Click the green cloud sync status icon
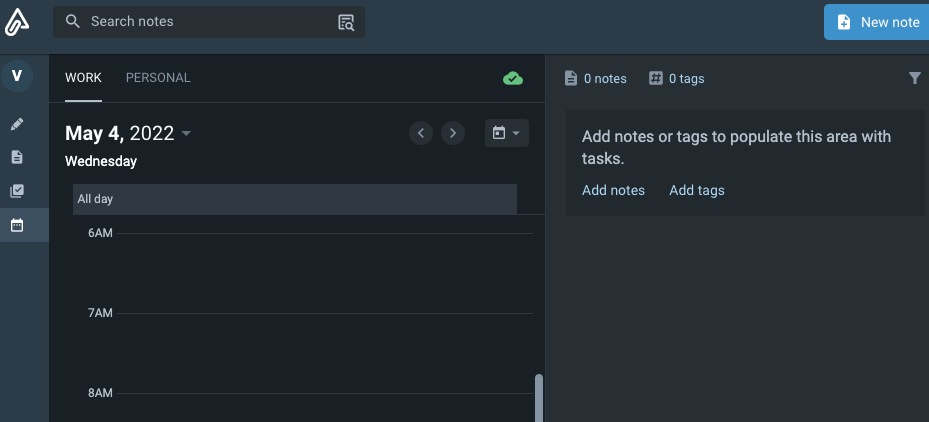The image size is (929, 422). pyautogui.click(x=513, y=78)
